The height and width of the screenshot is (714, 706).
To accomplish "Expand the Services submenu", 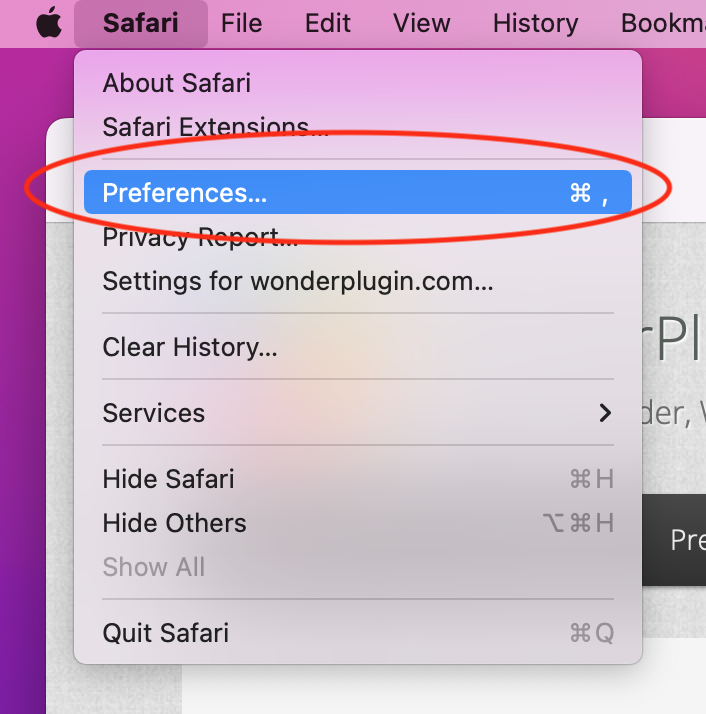I will (x=154, y=413).
